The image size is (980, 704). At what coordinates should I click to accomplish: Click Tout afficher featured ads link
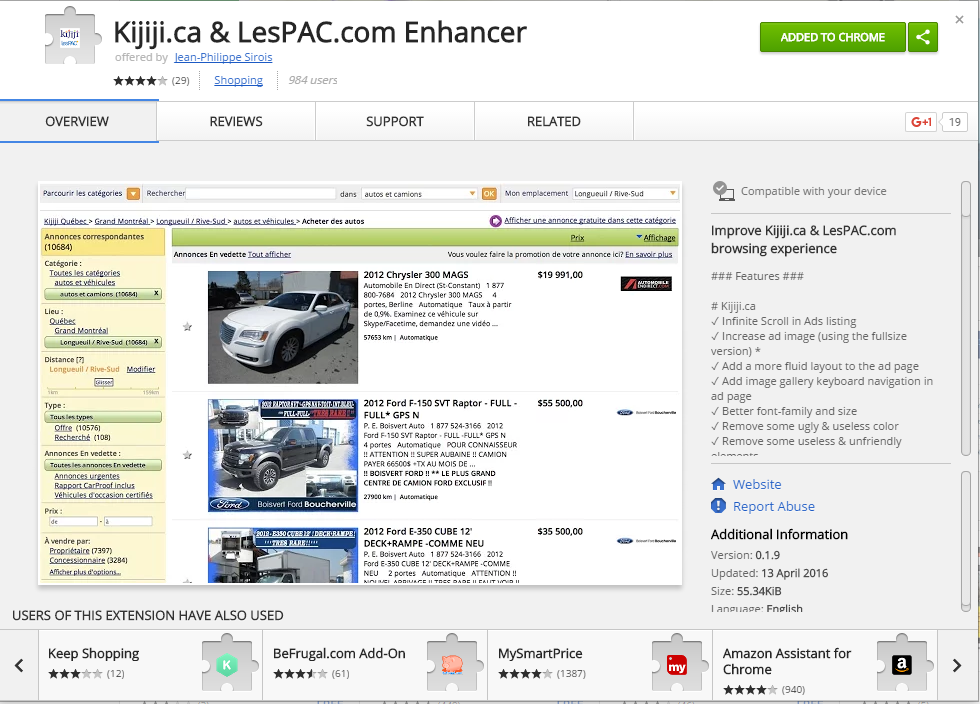click(269, 254)
